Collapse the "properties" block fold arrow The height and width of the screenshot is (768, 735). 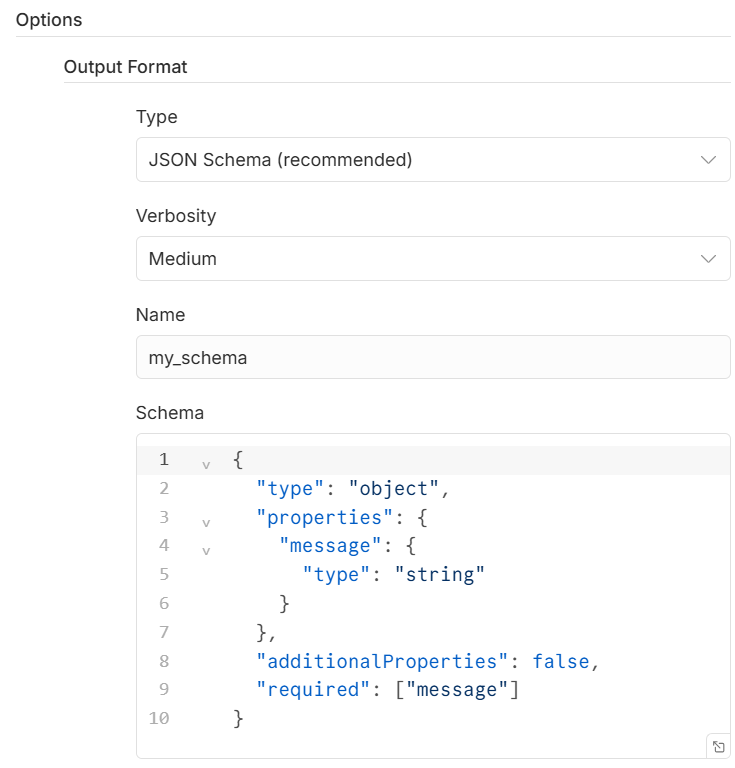206,522
